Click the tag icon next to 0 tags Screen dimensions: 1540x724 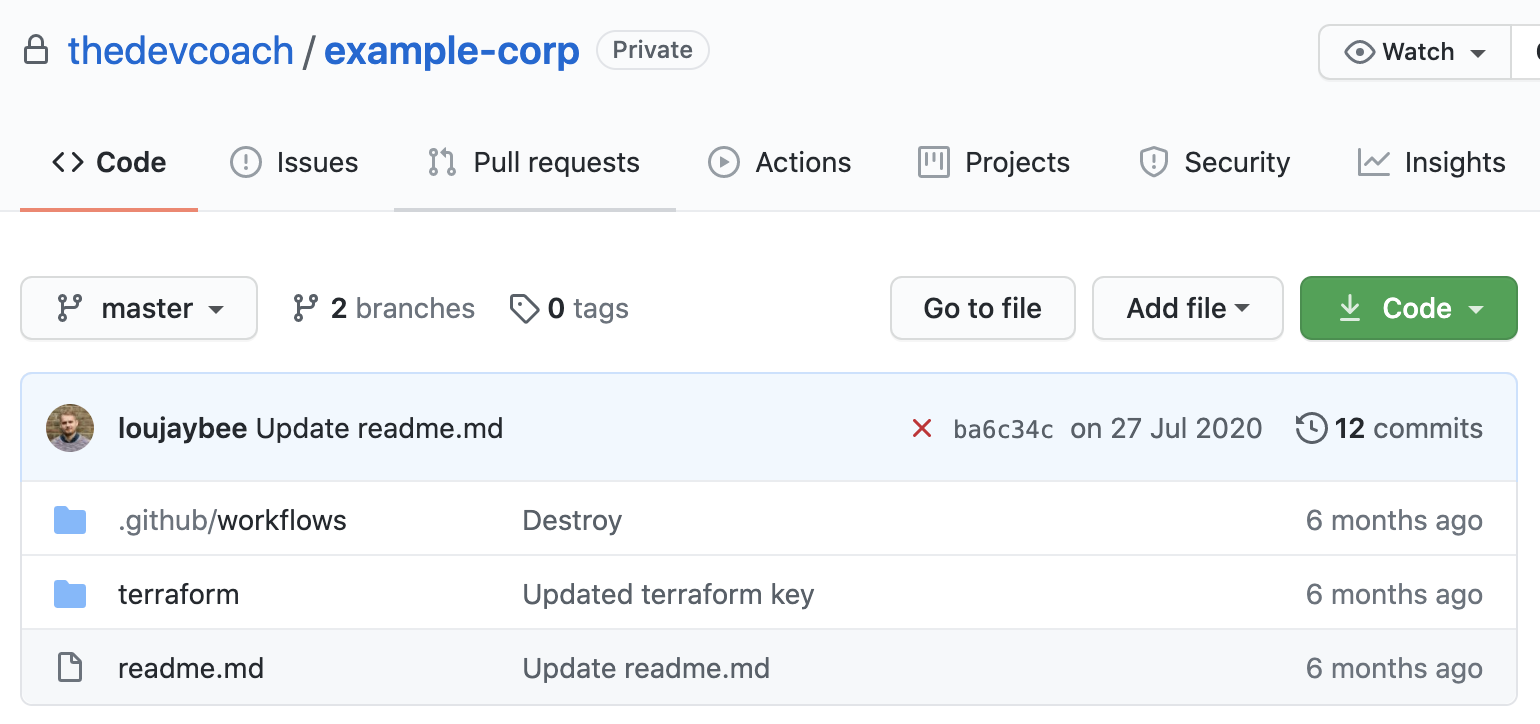pos(524,308)
